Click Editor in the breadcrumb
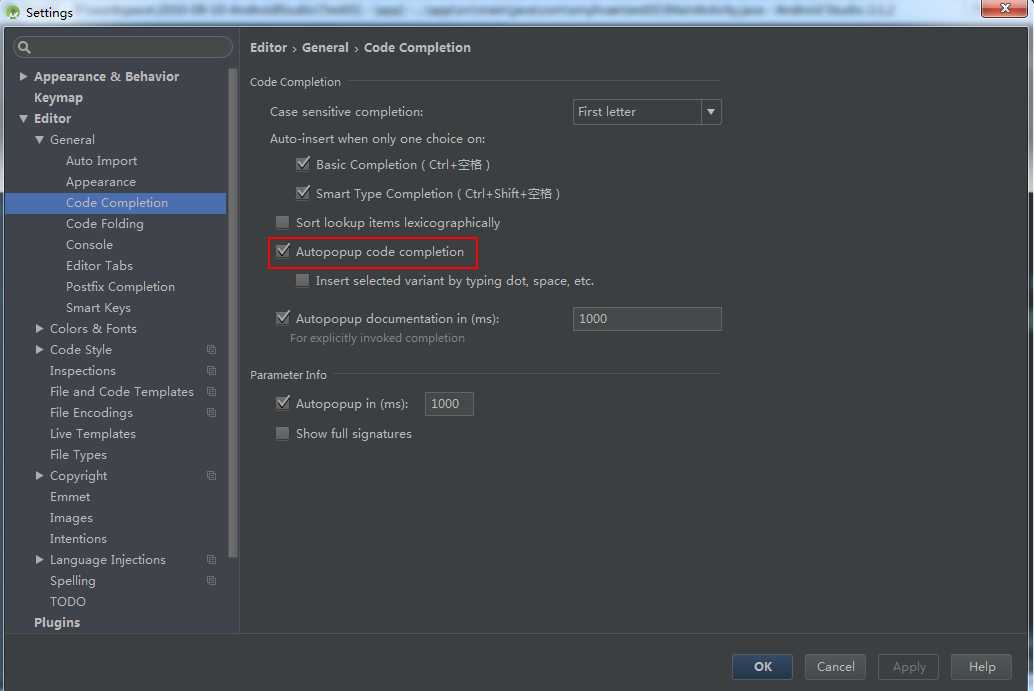Viewport: 1034px width, 691px height. coord(268,47)
